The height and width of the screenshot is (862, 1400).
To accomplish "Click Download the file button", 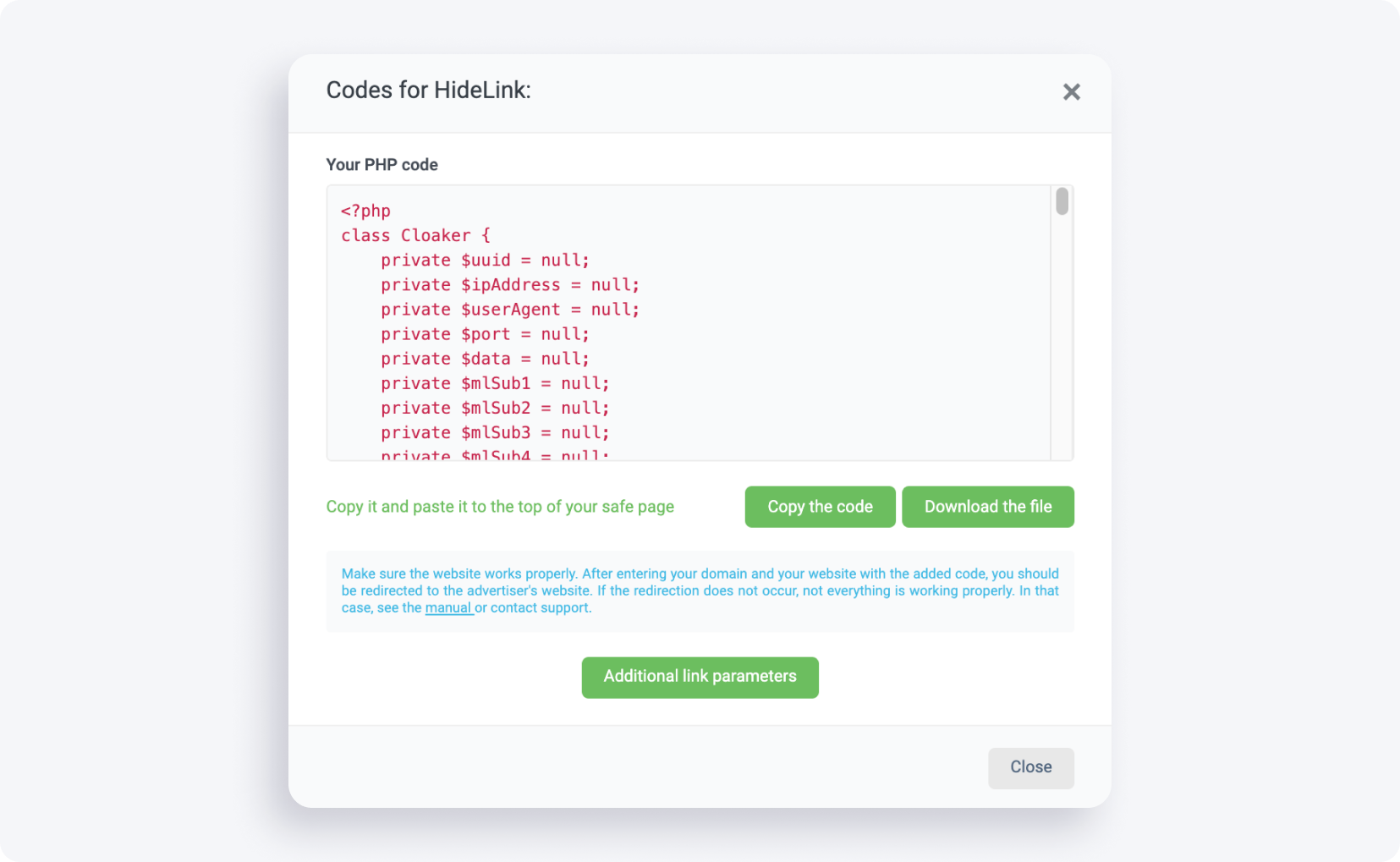I will (x=987, y=506).
